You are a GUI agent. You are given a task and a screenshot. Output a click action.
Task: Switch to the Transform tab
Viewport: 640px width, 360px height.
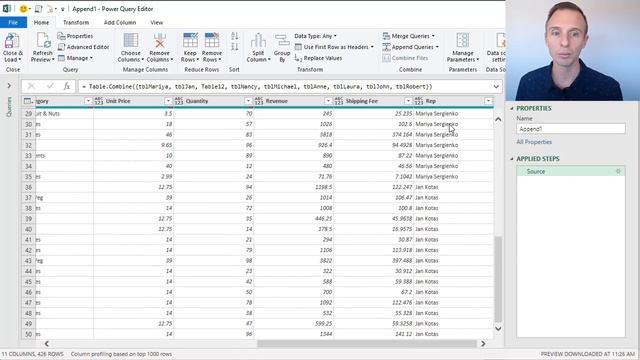tap(76, 22)
